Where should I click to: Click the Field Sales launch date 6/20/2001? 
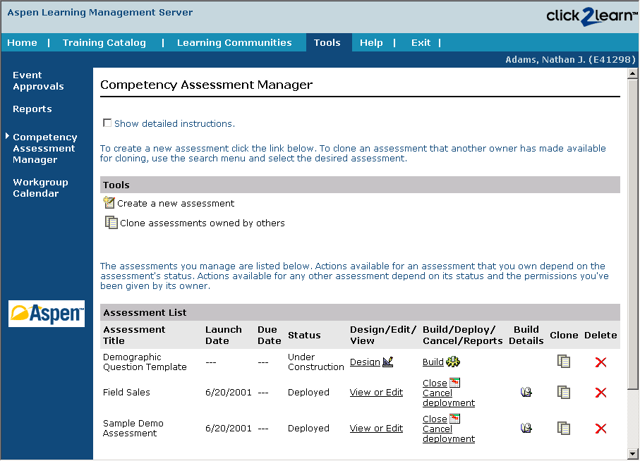(228, 392)
